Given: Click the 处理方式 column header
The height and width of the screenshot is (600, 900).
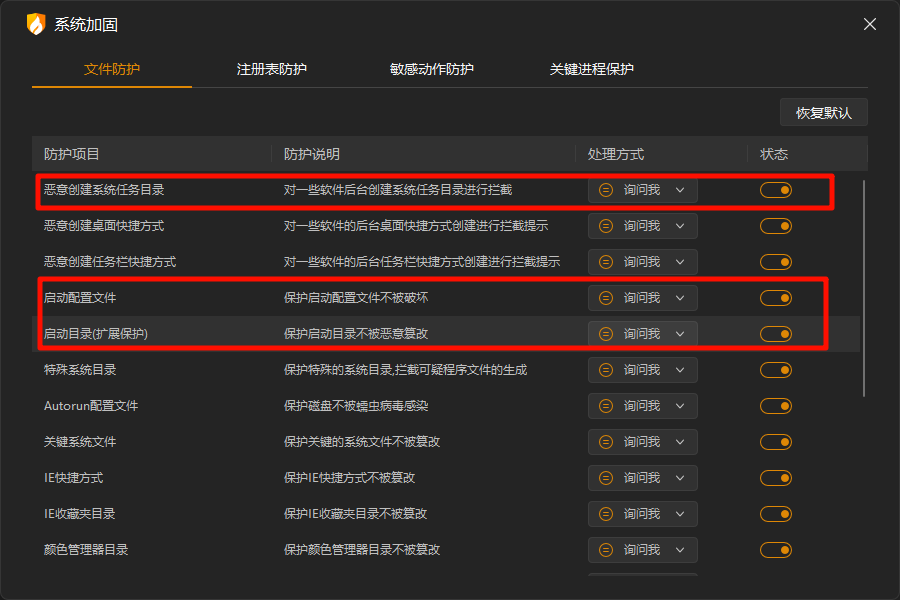Looking at the screenshot, I should pyautogui.click(x=616, y=154).
